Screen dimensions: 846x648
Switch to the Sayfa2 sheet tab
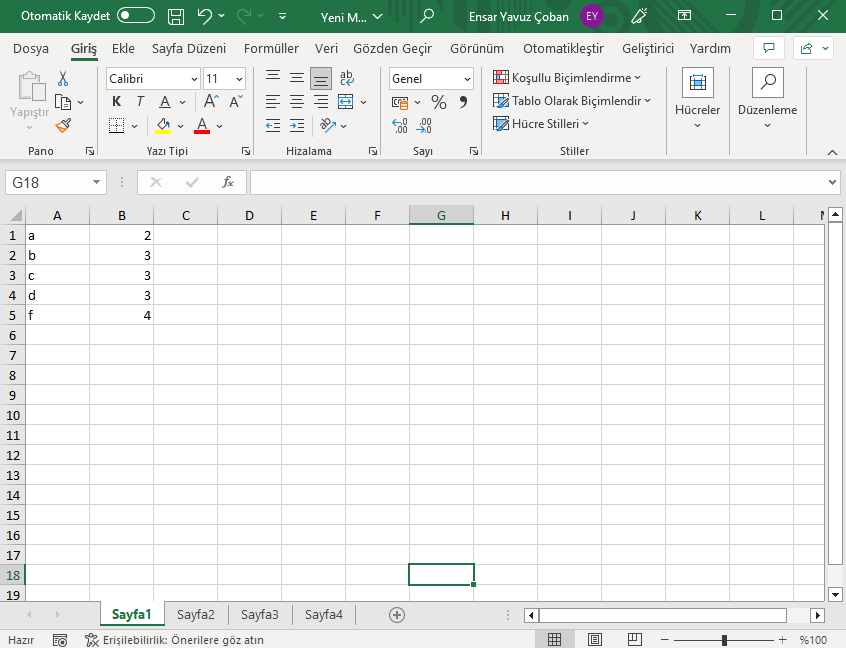pos(196,615)
